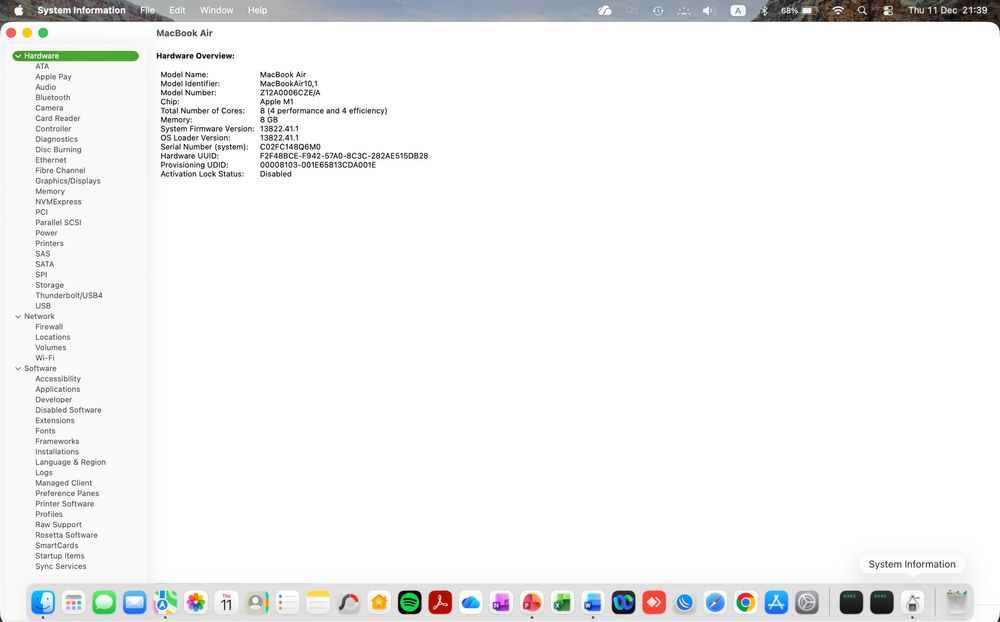Select Rosetta Software in the sidebar
Viewport: 1000px width, 622px height.
tap(66, 535)
